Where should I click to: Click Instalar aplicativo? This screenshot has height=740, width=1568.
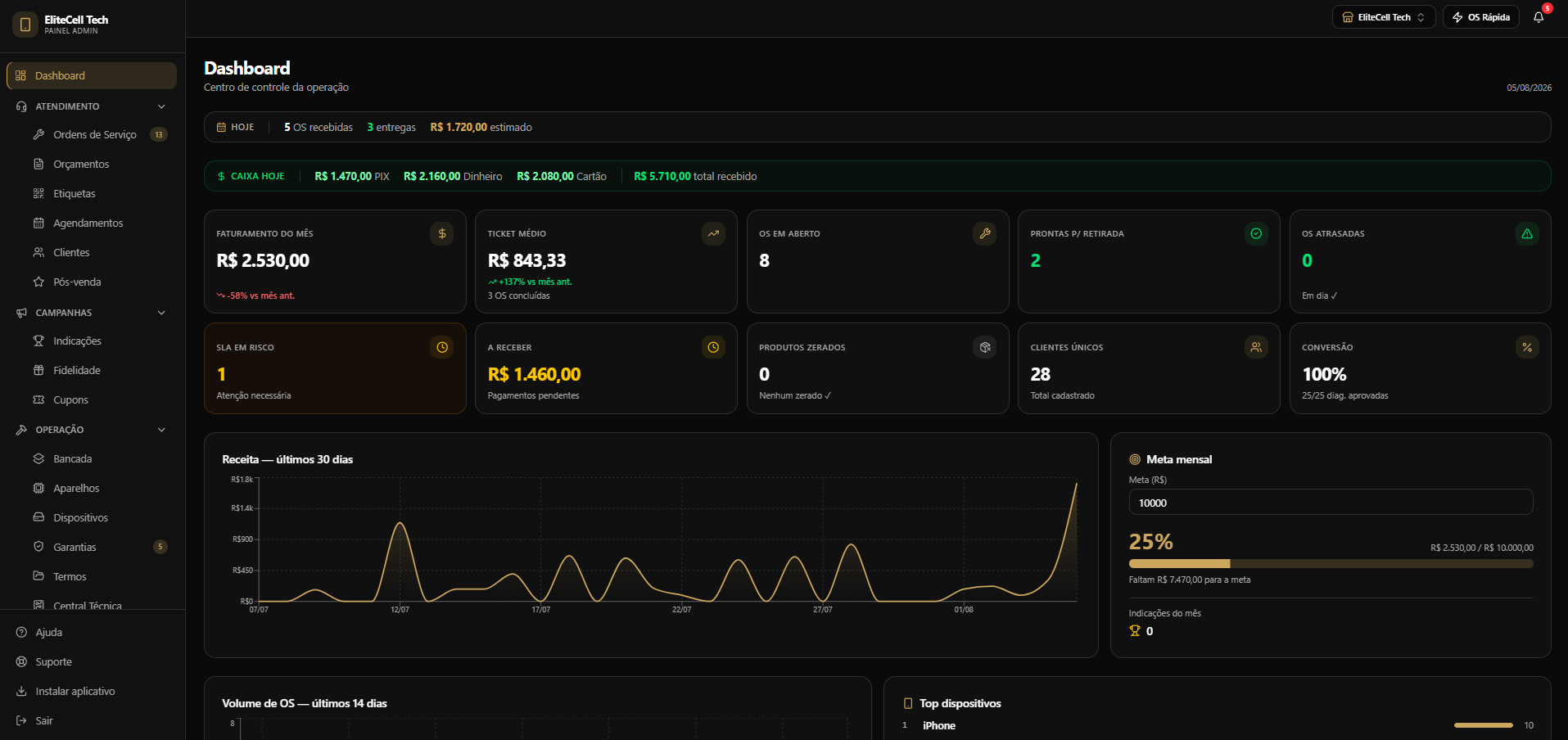coord(92,691)
